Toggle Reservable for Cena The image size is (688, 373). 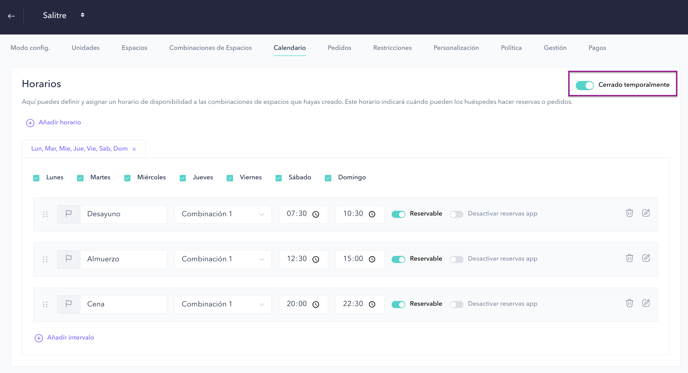click(398, 305)
